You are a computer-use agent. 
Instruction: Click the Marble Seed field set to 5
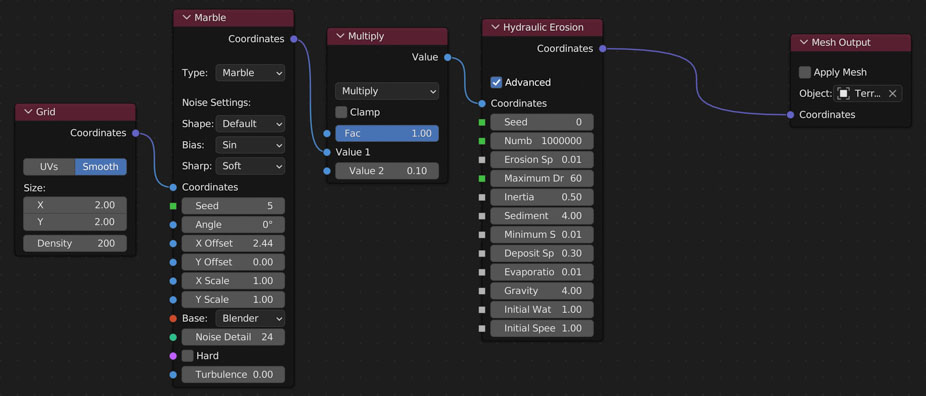click(x=233, y=206)
